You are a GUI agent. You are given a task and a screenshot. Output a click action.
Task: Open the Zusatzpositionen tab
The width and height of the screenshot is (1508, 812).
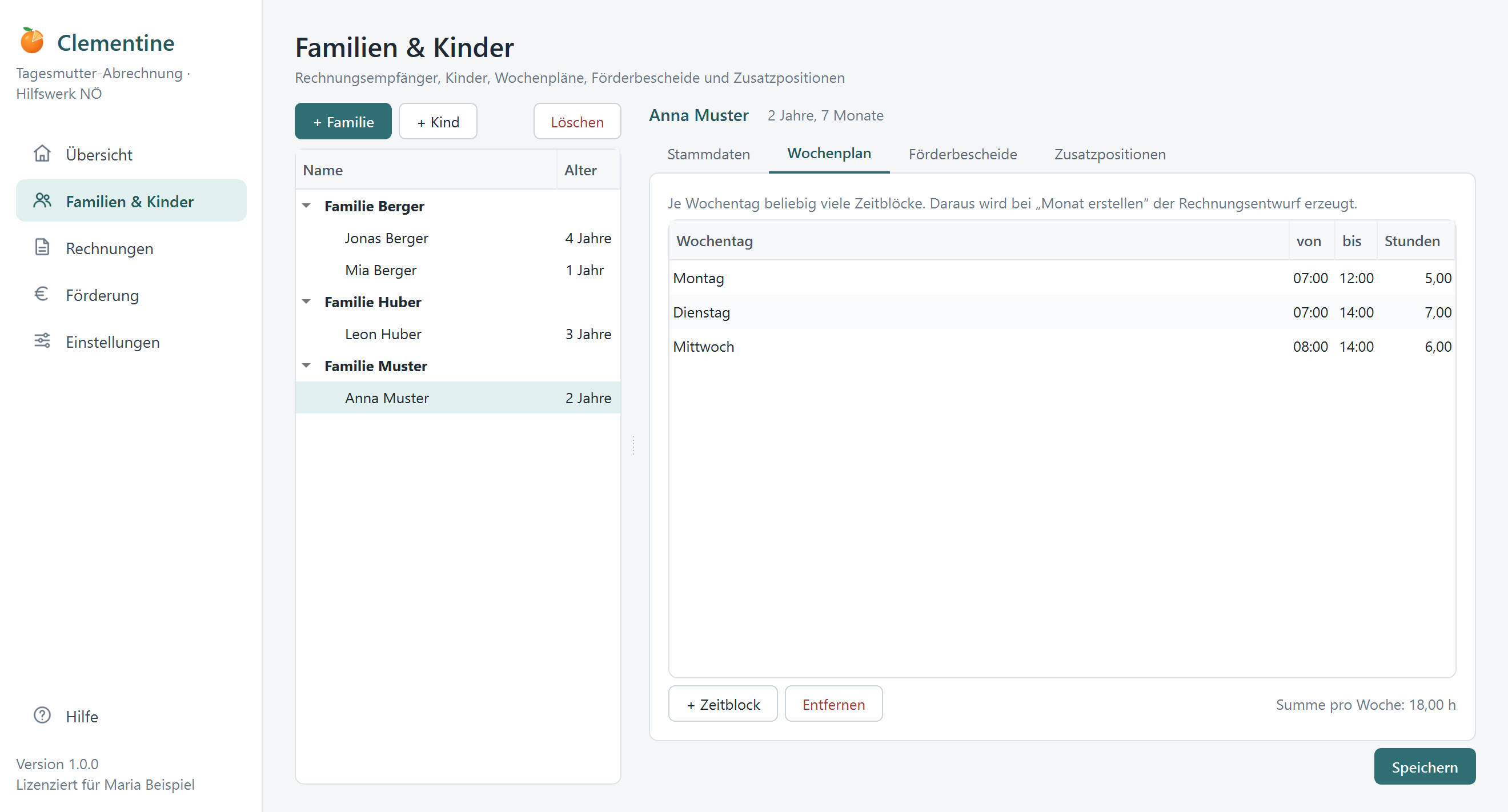(1109, 154)
